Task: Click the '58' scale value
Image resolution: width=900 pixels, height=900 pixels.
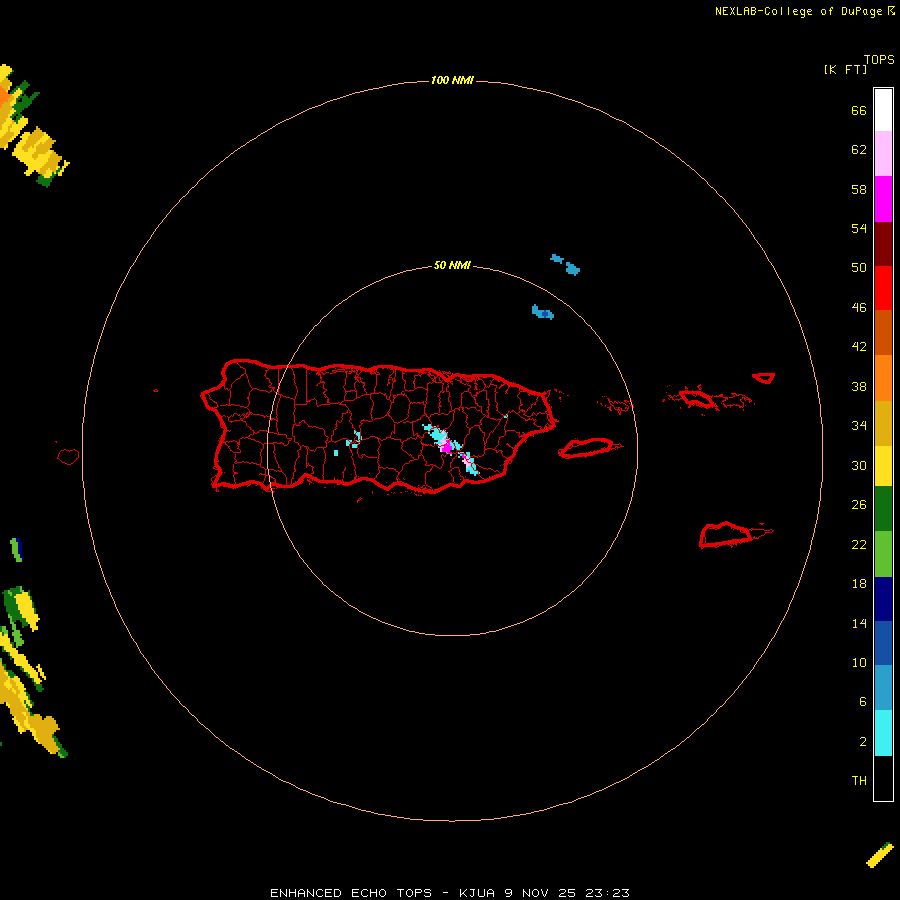Action: coord(859,189)
